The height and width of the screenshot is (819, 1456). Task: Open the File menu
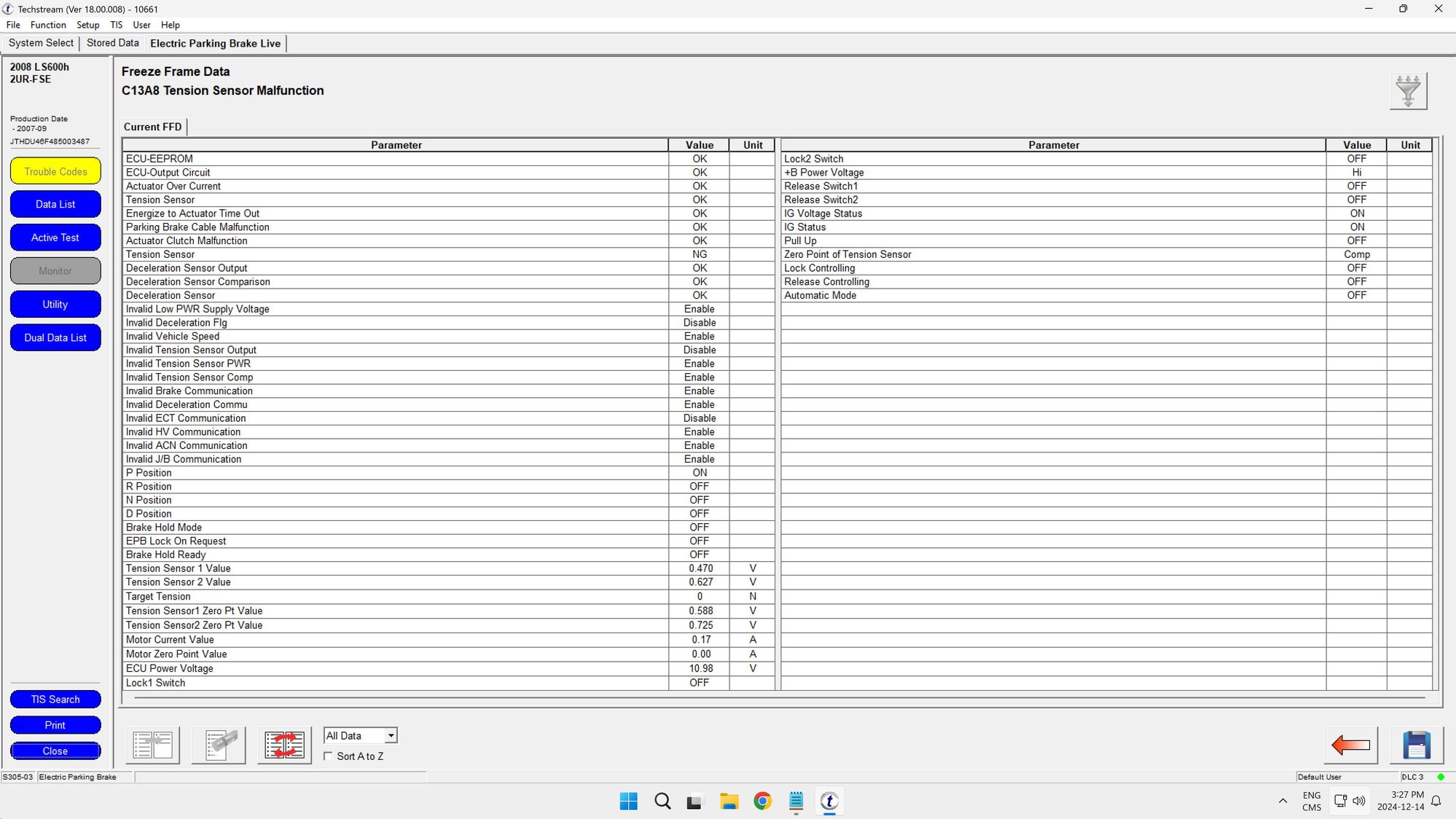pos(13,25)
